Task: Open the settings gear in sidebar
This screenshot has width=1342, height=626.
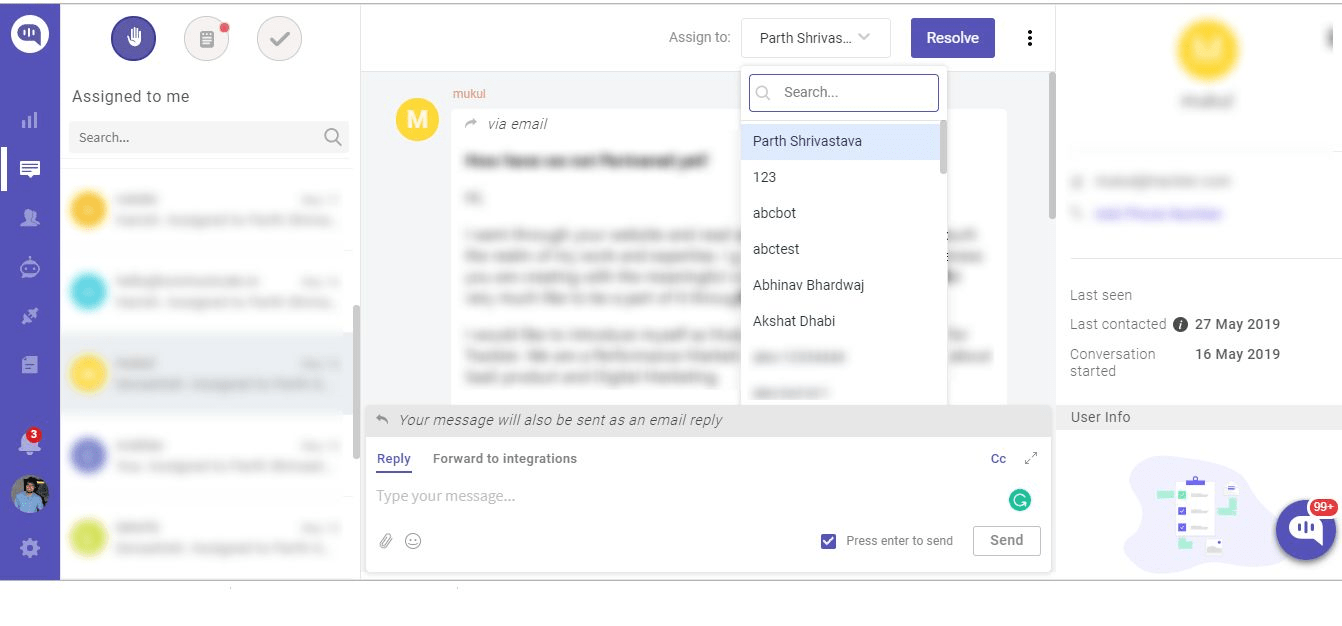Action: tap(30, 547)
